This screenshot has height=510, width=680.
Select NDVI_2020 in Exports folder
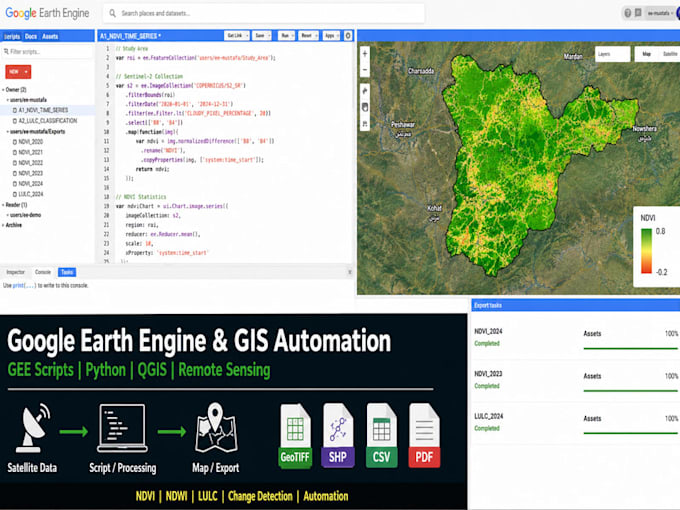point(30,142)
